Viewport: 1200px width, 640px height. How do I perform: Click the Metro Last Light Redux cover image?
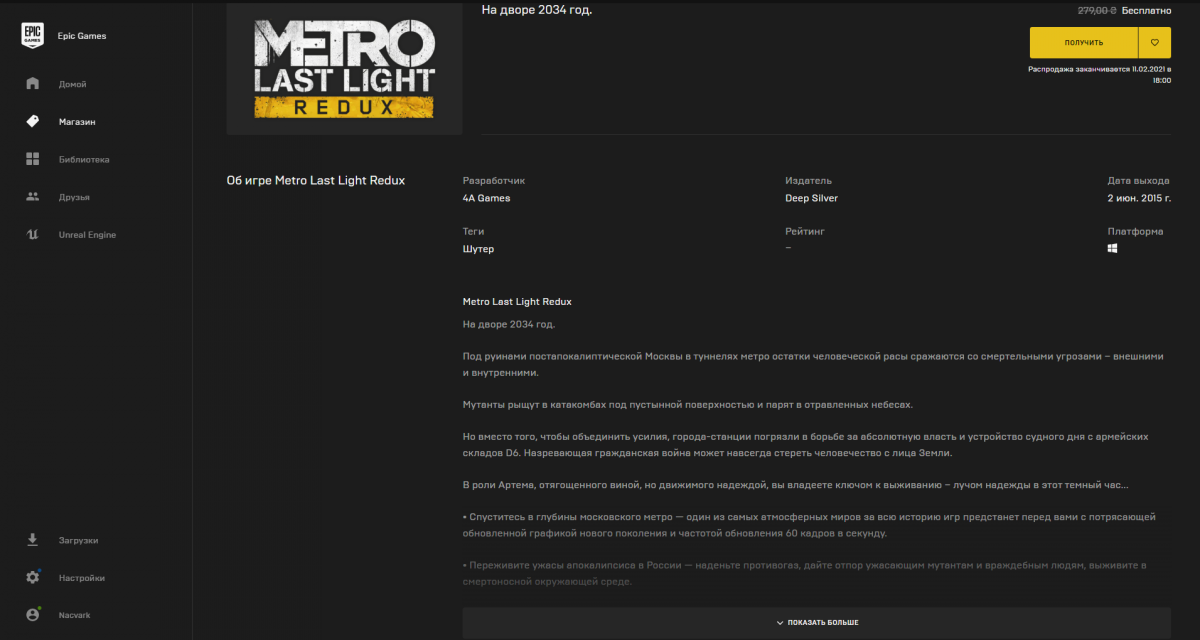click(x=345, y=68)
